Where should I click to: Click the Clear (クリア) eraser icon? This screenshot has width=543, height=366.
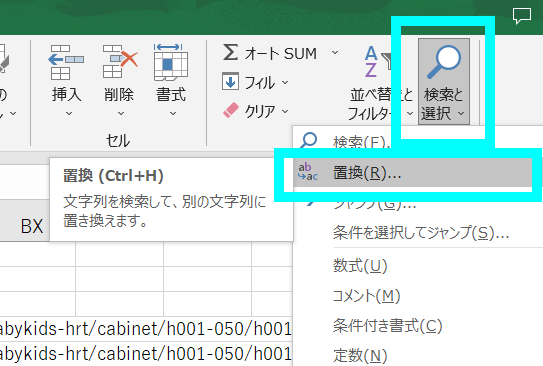[230, 110]
